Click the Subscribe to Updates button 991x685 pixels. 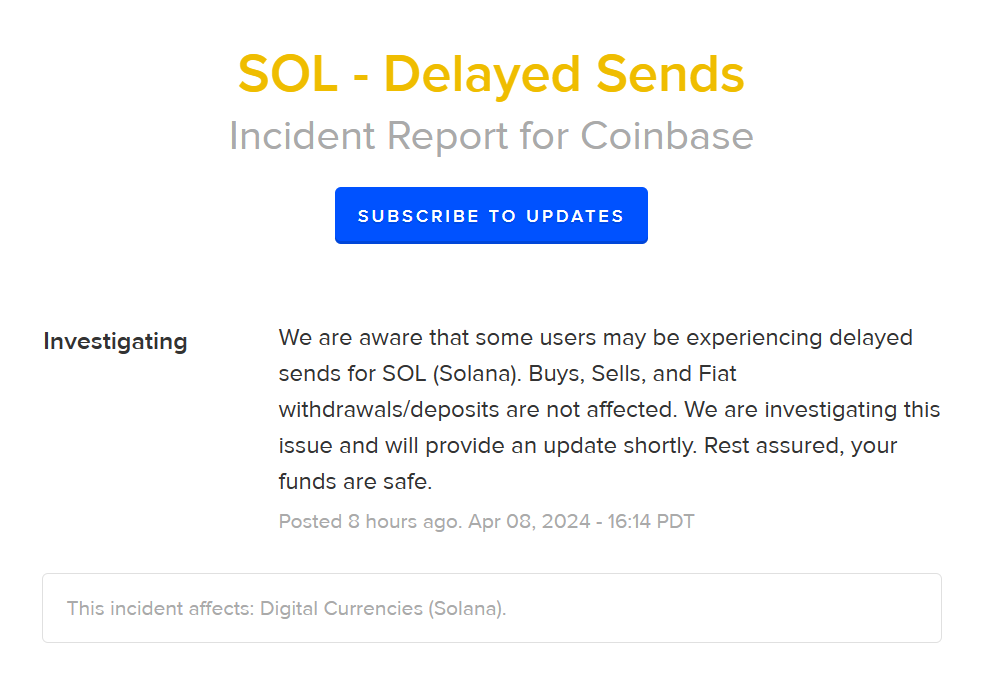coord(491,215)
